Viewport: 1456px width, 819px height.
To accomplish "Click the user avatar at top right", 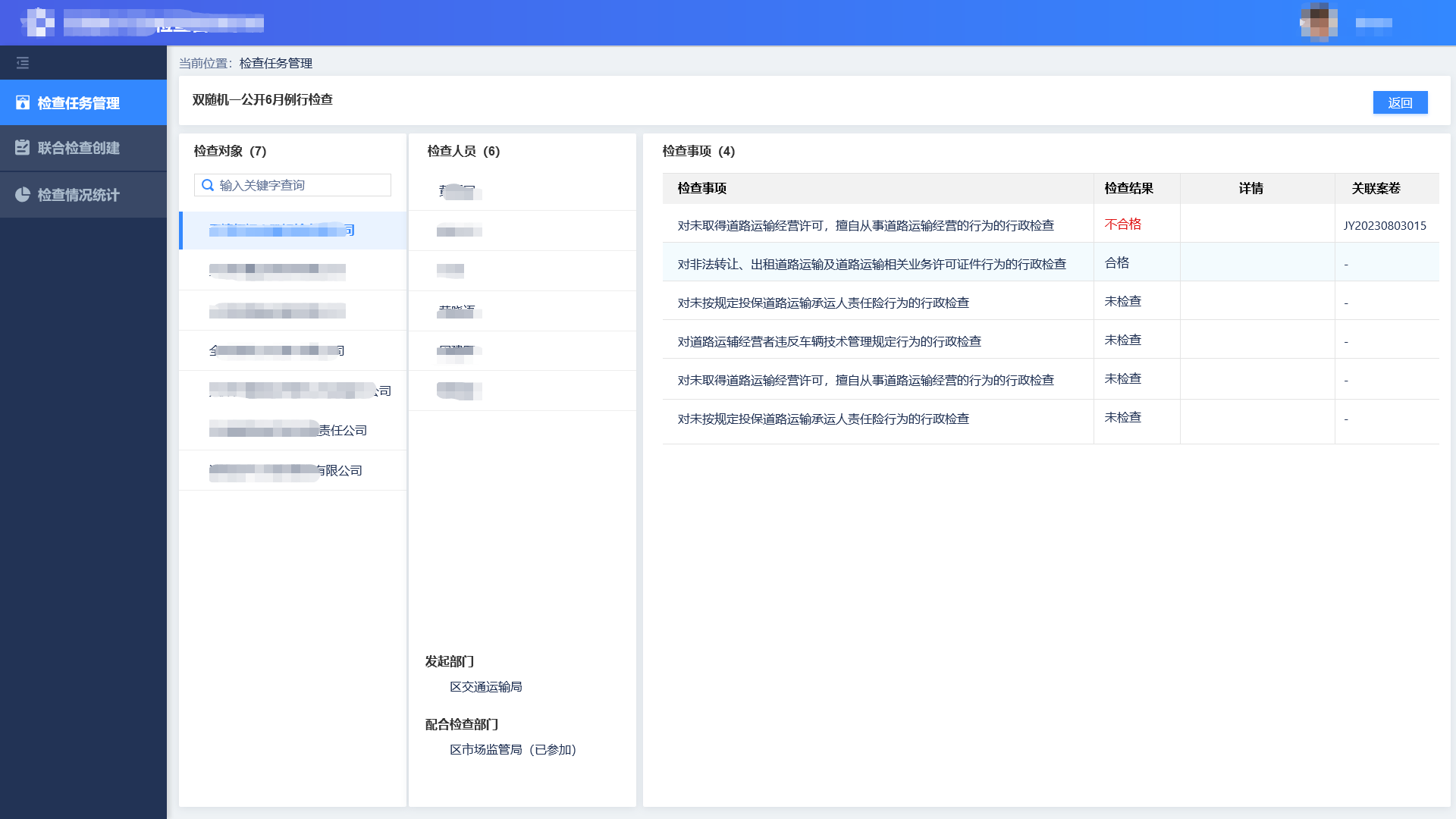I will (1319, 23).
